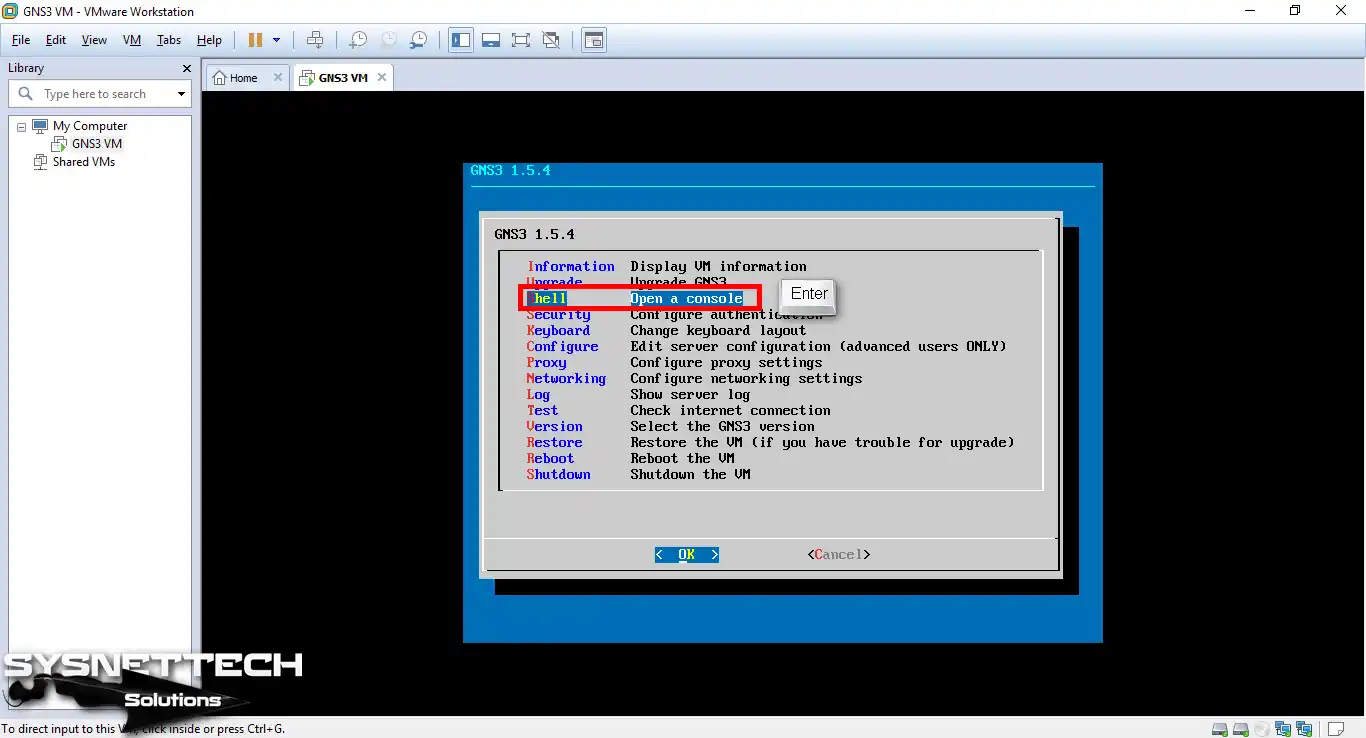Close the Home tab
The width and height of the screenshot is (1366, 738).
pos(278,77)
